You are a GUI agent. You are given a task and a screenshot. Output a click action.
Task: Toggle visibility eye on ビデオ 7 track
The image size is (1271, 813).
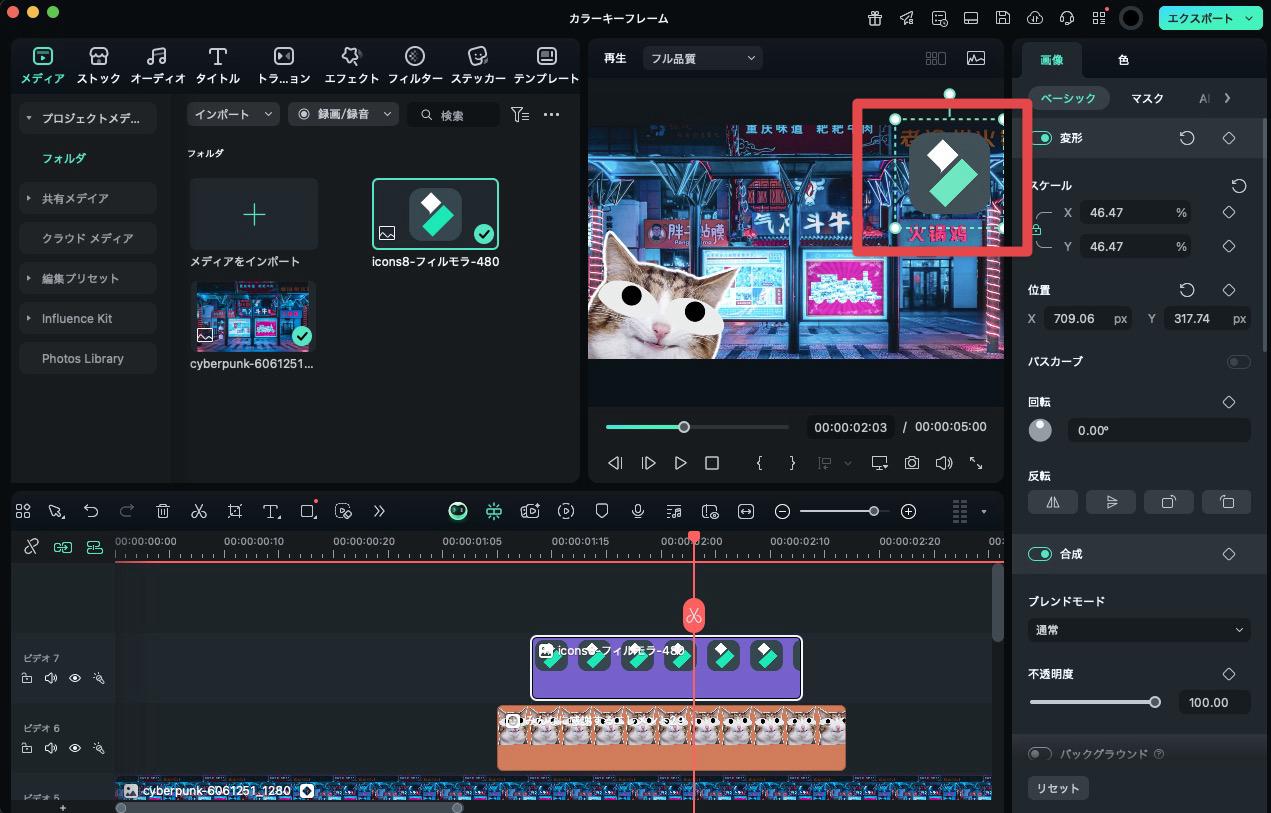click(x=75, y=678)
